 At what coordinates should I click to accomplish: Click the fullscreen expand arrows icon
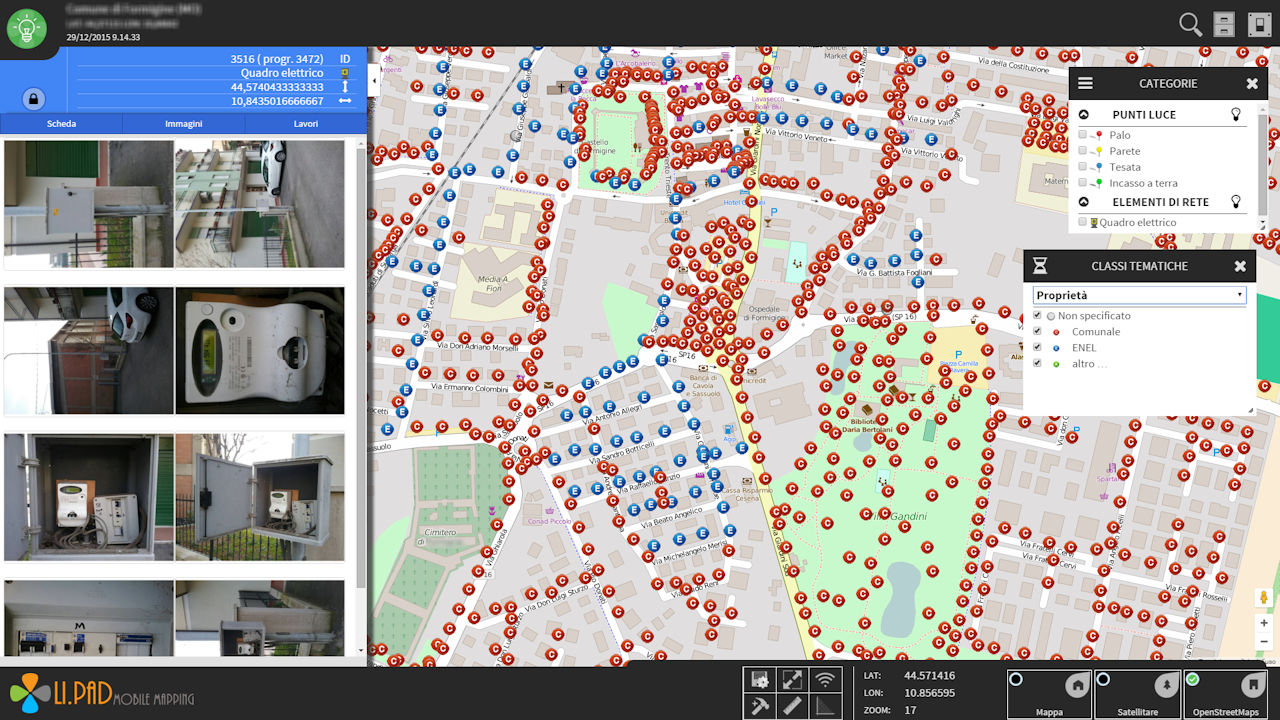[x=792, y=681]
